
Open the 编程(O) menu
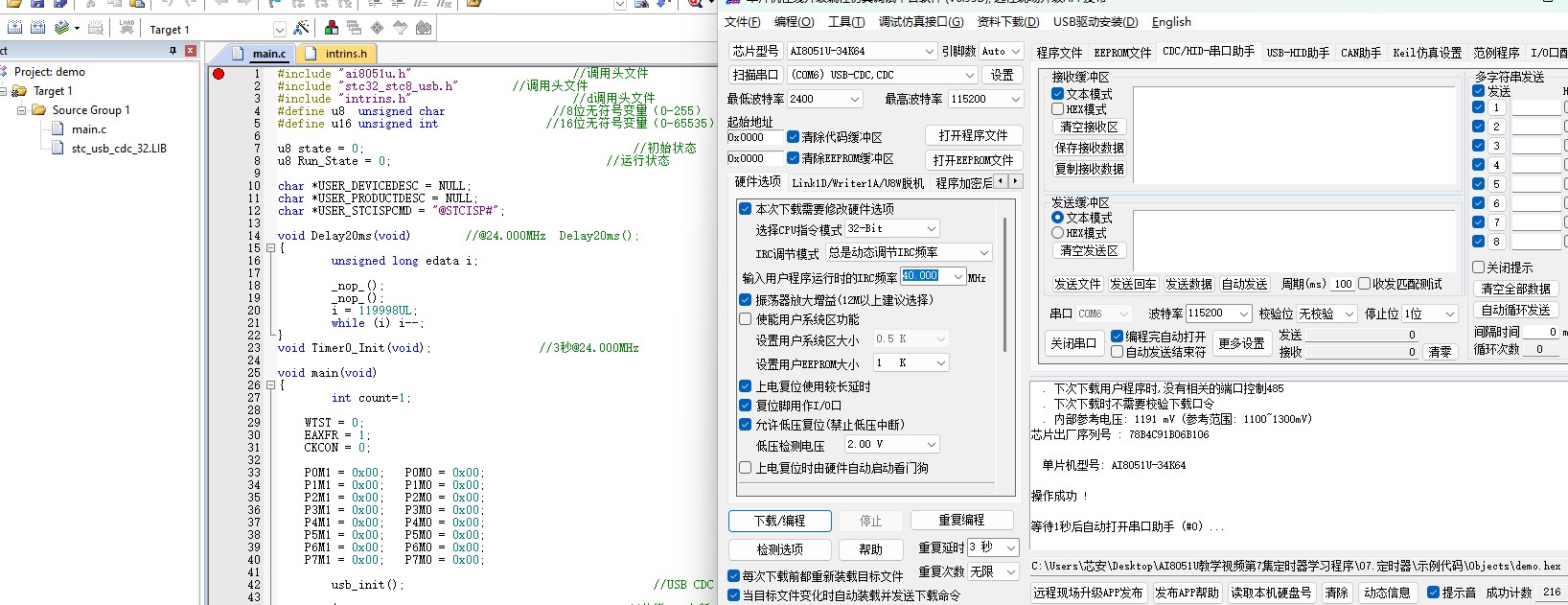(794, 22)
